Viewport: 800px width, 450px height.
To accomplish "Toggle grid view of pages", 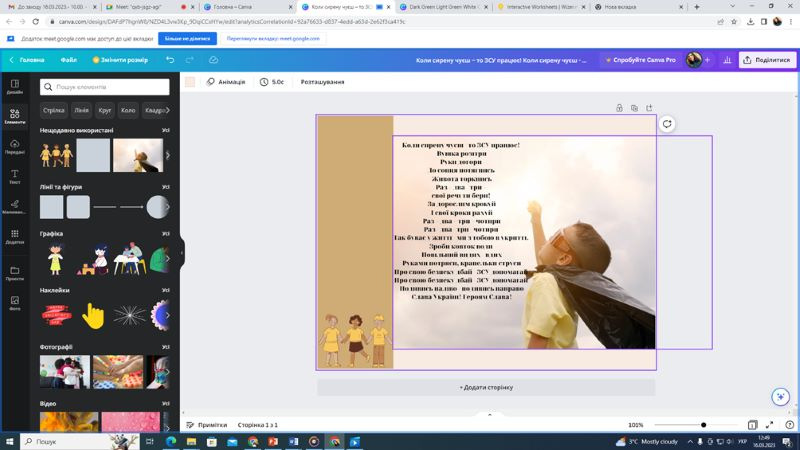I will coord(752,424).
